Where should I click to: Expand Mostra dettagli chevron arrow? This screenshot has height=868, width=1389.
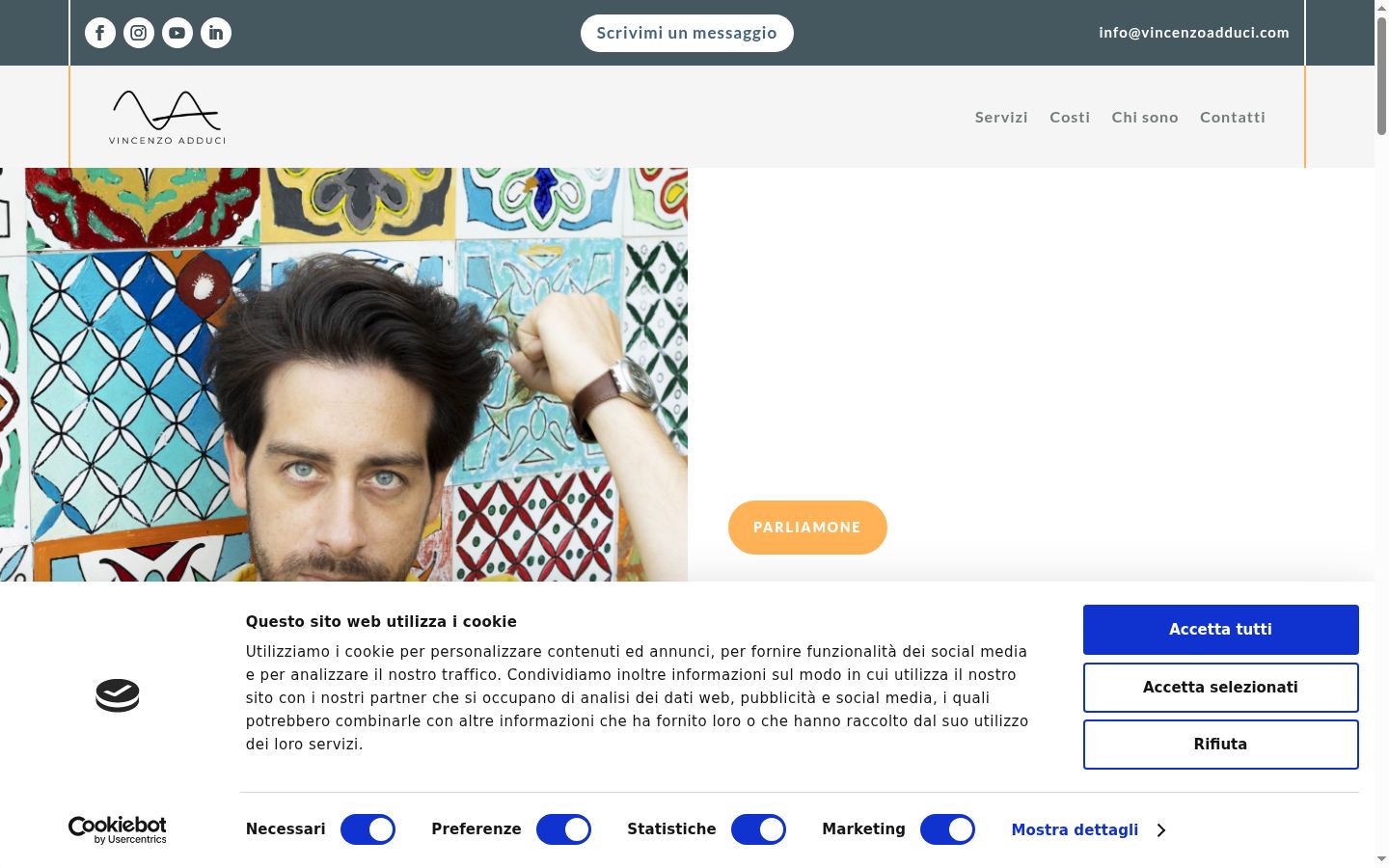(x=1160, y=830)
